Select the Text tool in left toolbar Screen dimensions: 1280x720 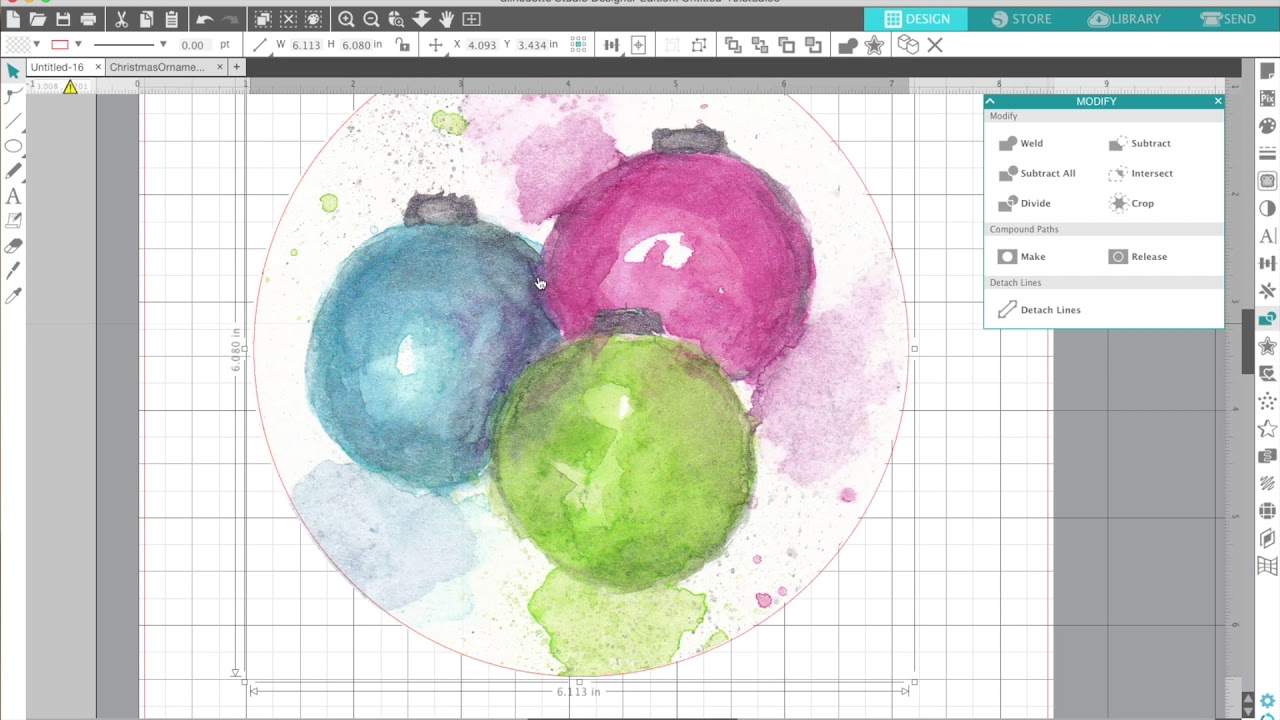[x=13, y=197]
